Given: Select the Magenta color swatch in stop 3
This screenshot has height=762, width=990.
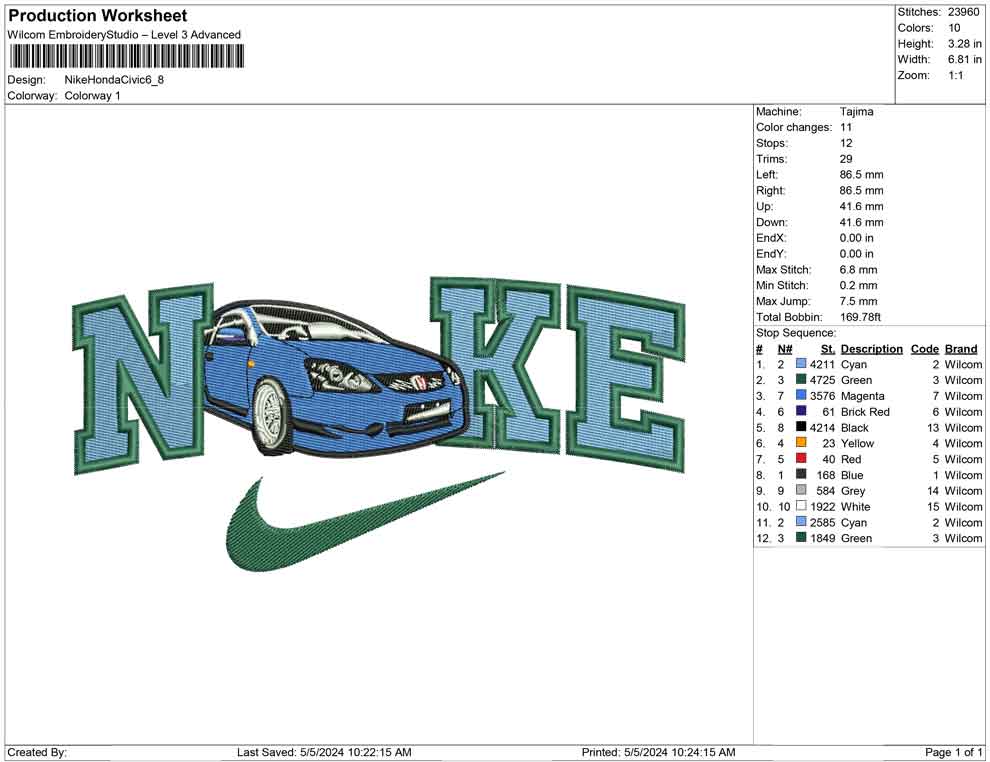Looking at the screenshot, I should pyautogui.click(x=800, y=396).
